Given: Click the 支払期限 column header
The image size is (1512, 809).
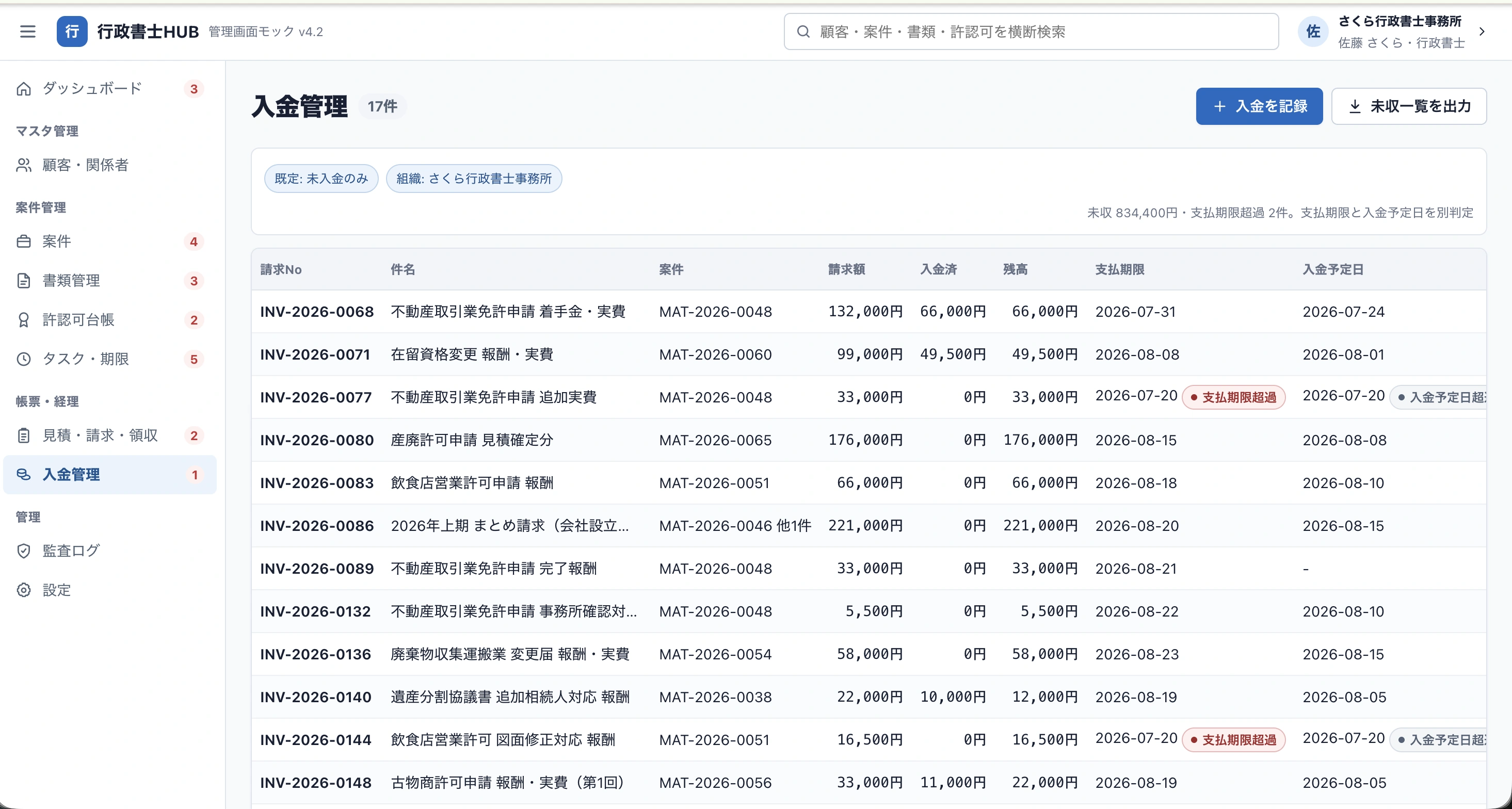Looking at the screenshot, I should (x=1119, y=269).
